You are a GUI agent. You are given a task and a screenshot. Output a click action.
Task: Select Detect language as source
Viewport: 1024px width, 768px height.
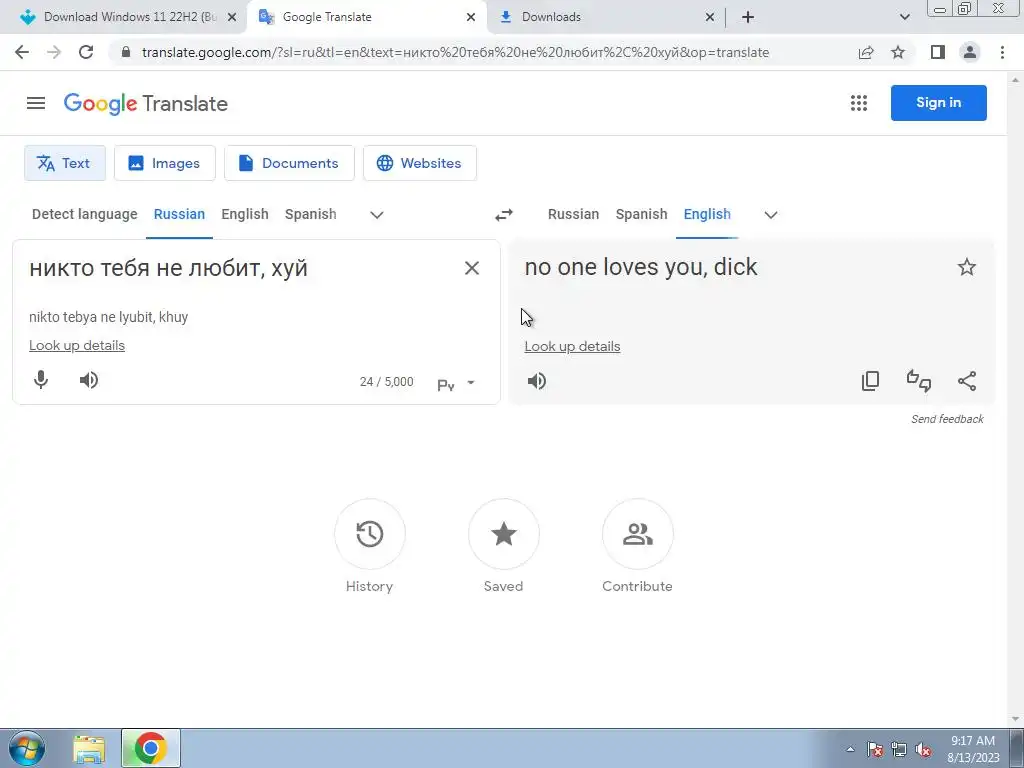click(x=85, y=214)
